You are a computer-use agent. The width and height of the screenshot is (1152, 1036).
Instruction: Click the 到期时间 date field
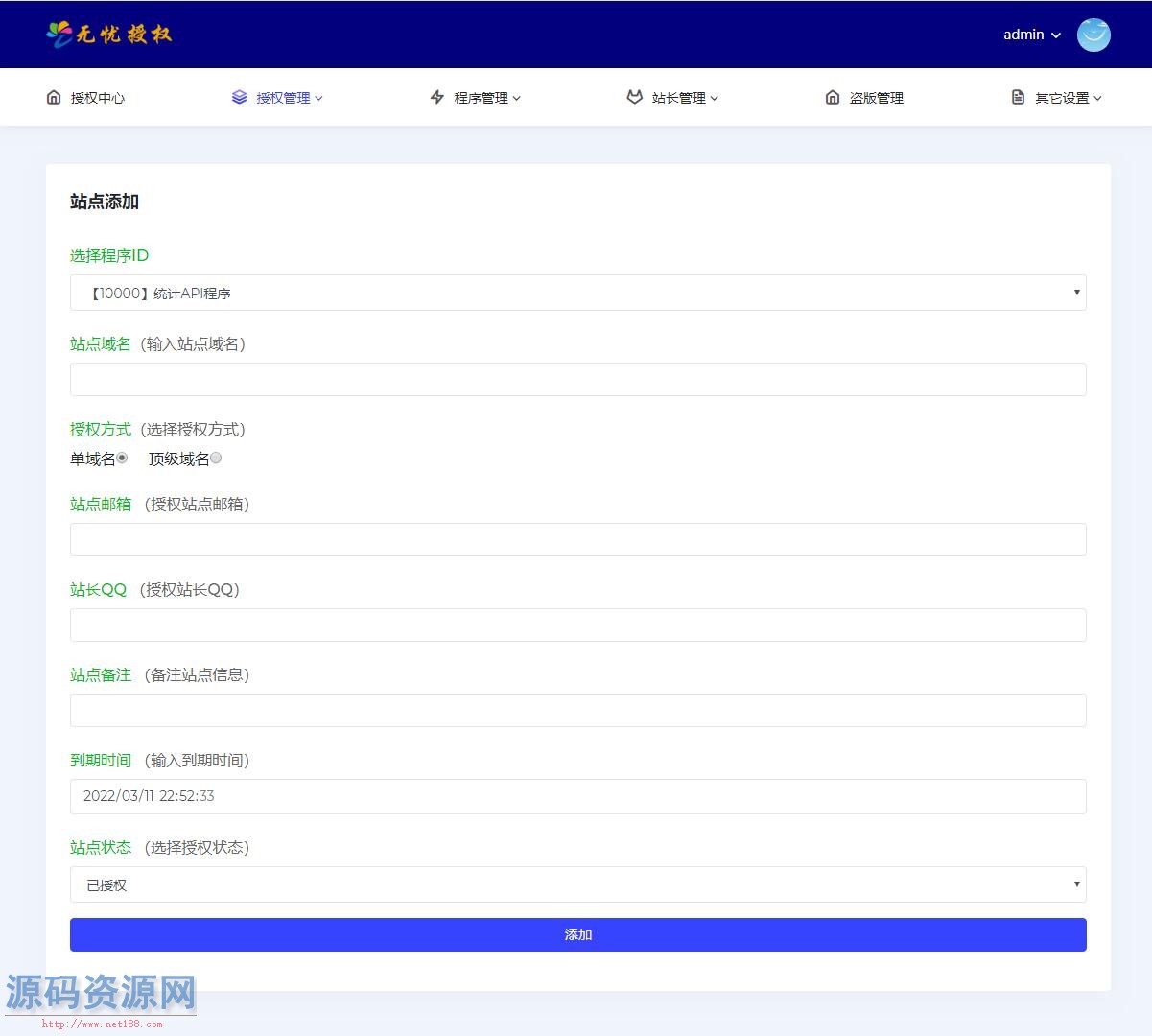click(577, 796)
